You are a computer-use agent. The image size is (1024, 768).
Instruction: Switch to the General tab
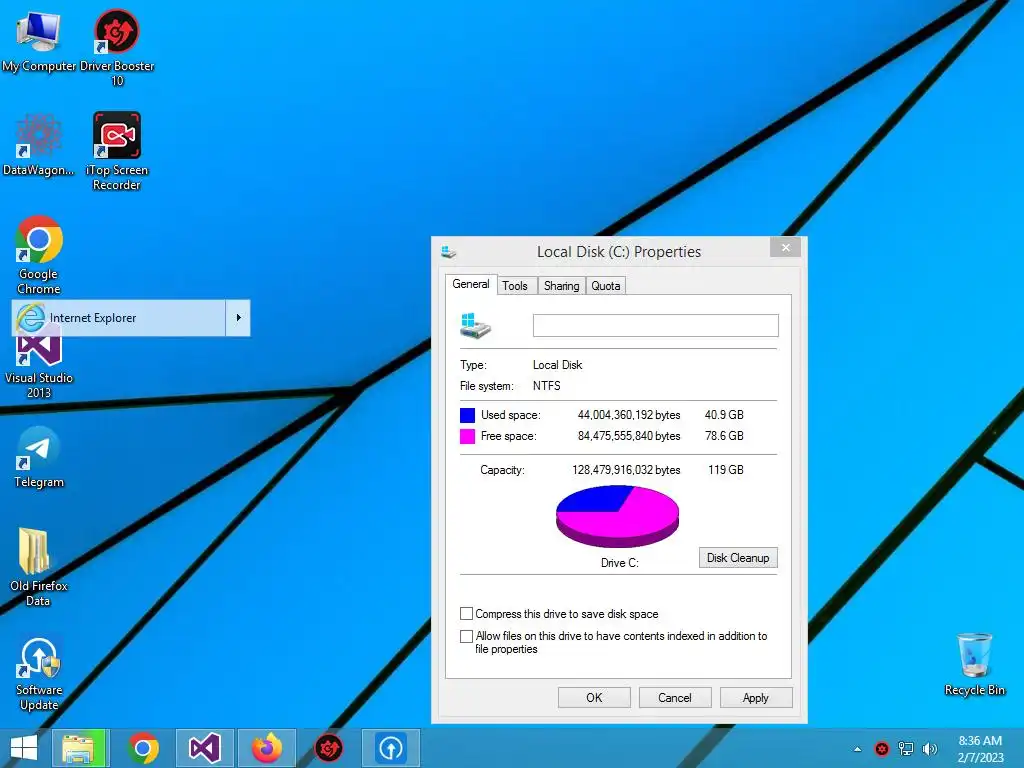coord(471,284)
